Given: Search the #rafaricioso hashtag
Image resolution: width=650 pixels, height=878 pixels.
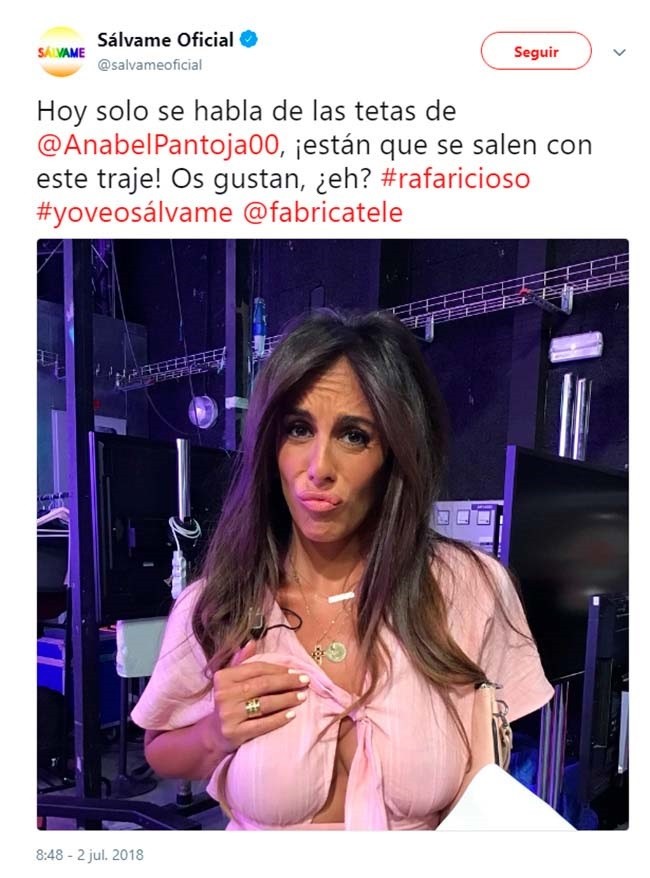Looking at the screenshot, I should click(455, 179).
